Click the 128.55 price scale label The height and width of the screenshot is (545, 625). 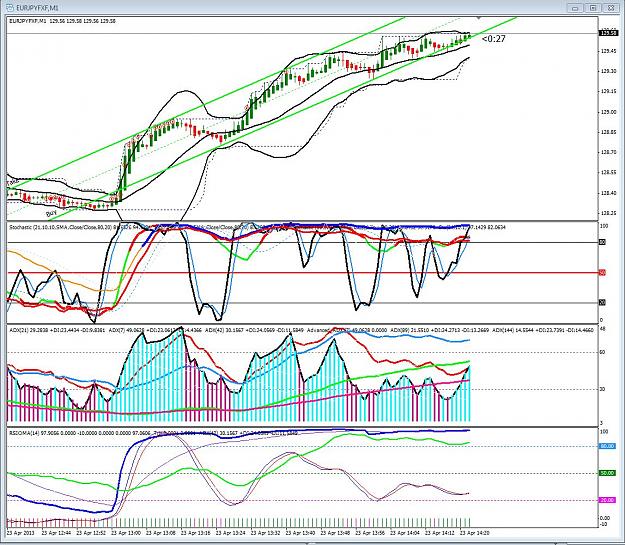tap(608, 173)
